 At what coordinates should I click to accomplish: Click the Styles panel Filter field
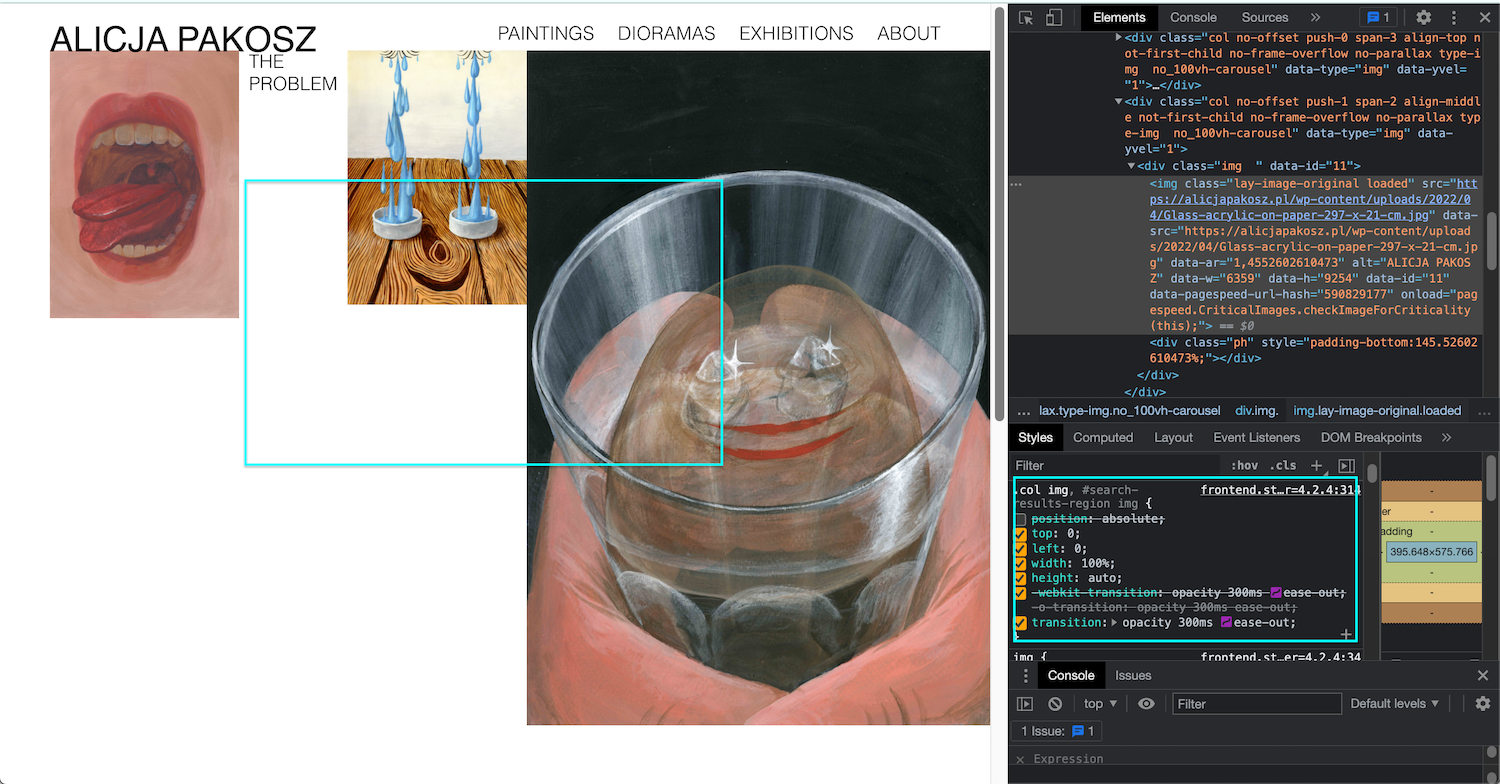tap(1100, 465)
